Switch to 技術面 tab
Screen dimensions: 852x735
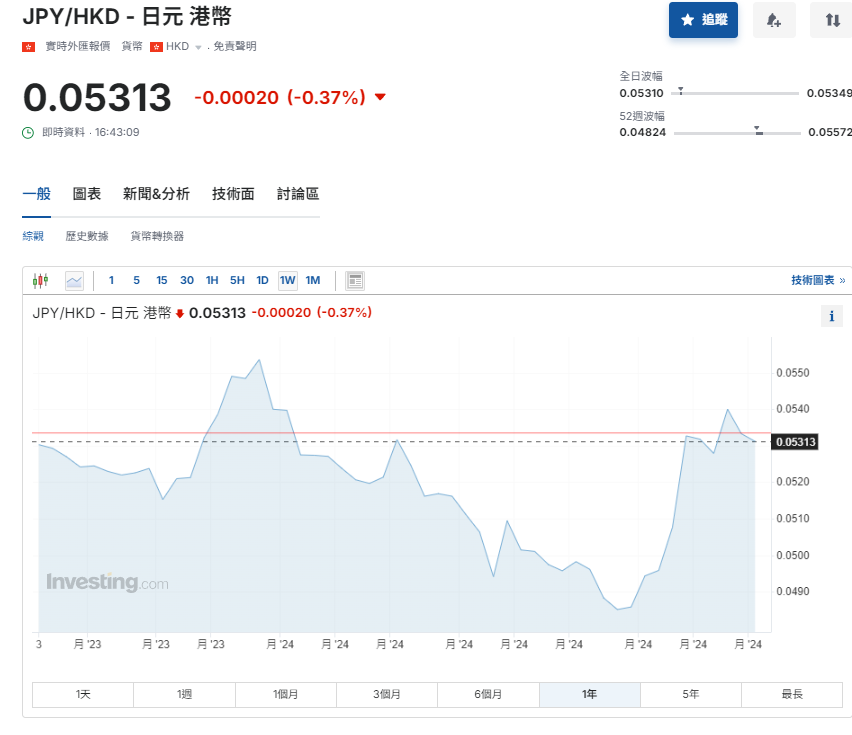coord(233,194)
